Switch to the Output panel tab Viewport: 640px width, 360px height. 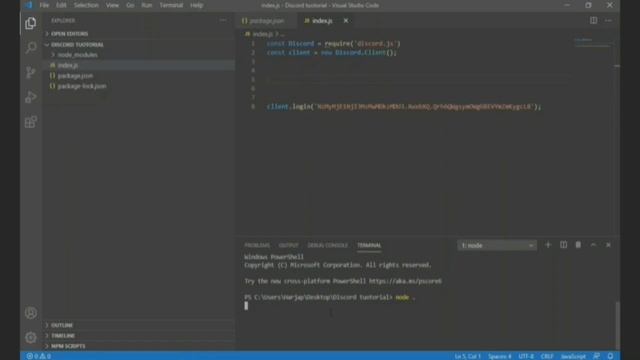point(289,245)
